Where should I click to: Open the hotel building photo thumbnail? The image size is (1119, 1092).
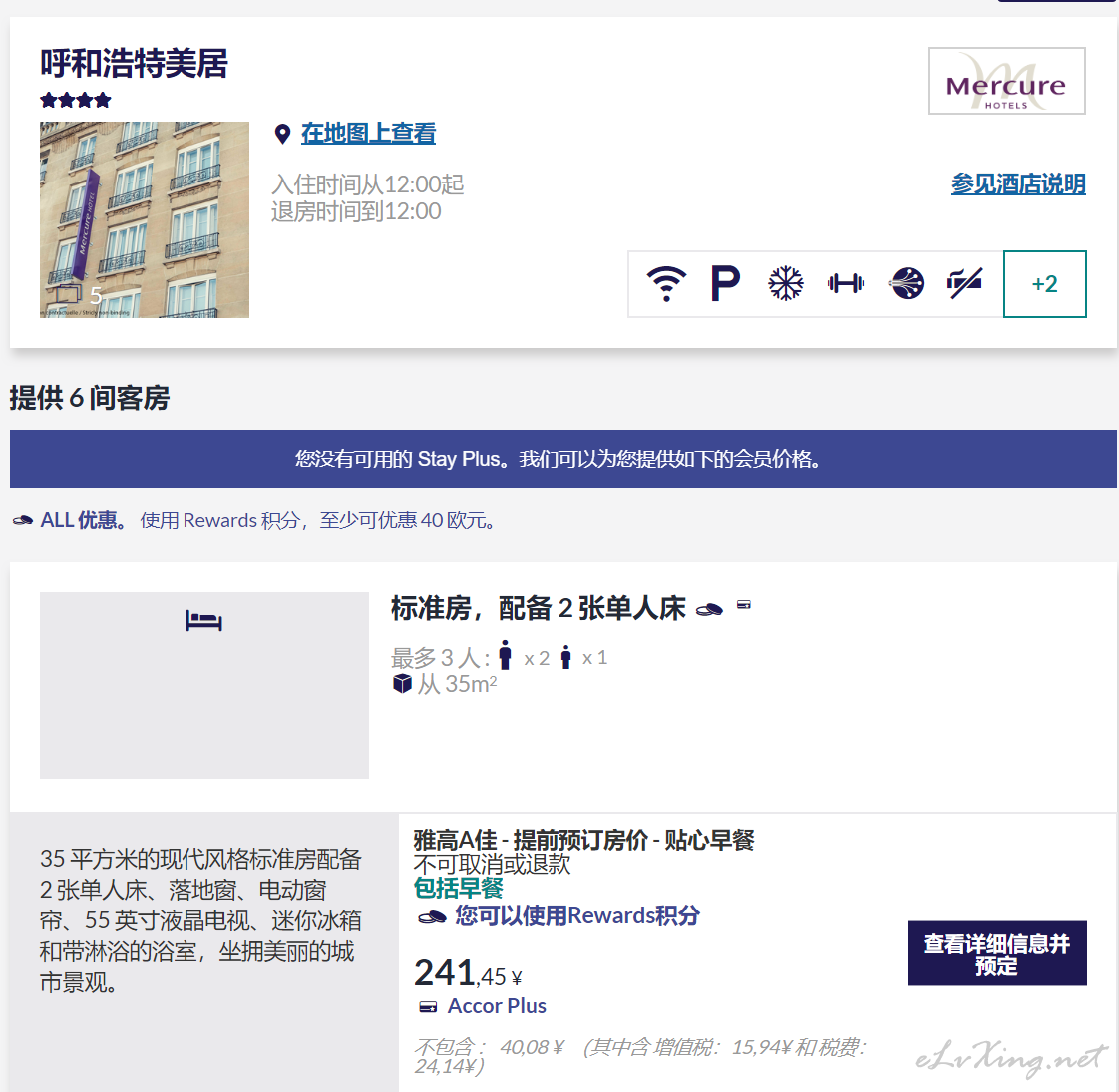click(145, 219)
